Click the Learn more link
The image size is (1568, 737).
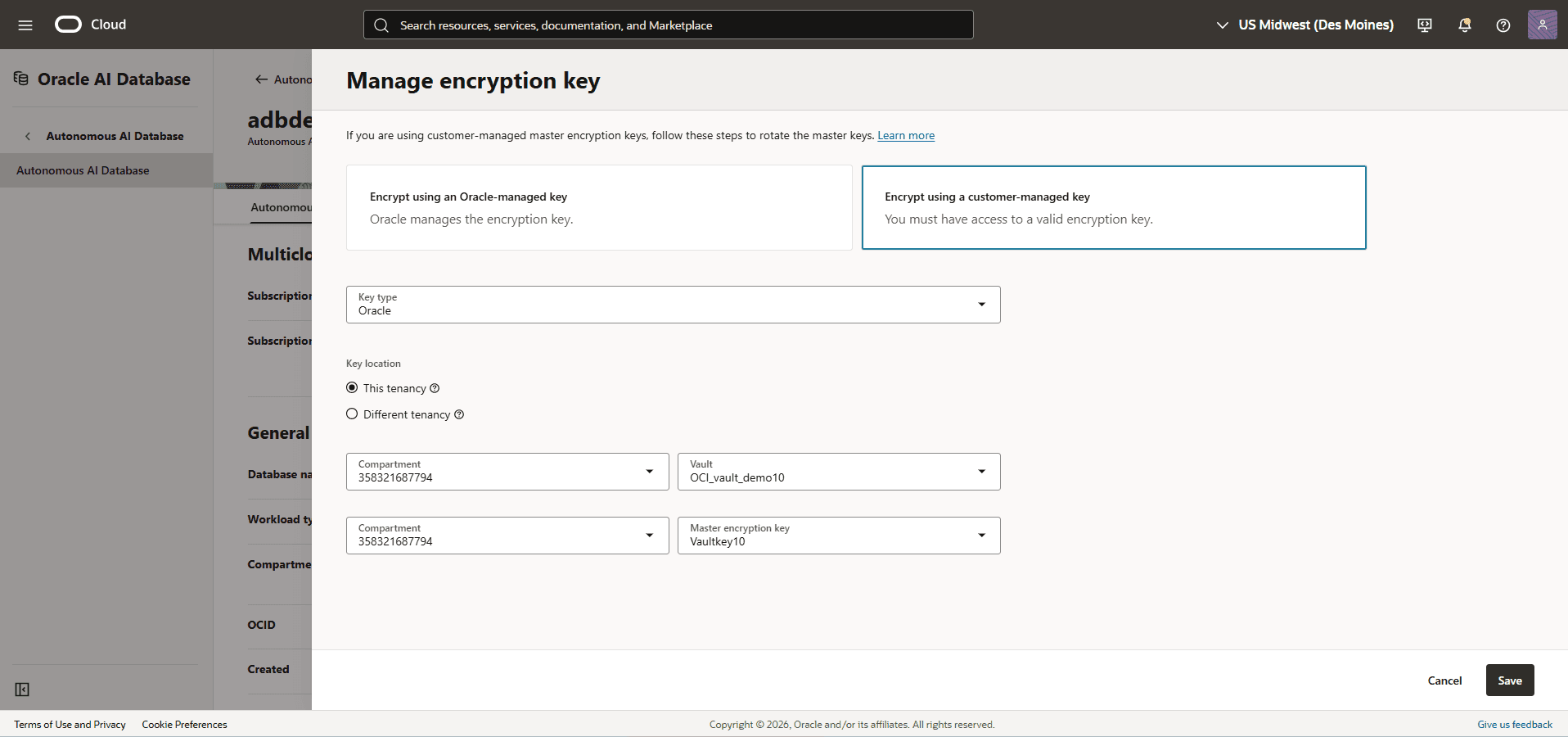coord(906,135)
